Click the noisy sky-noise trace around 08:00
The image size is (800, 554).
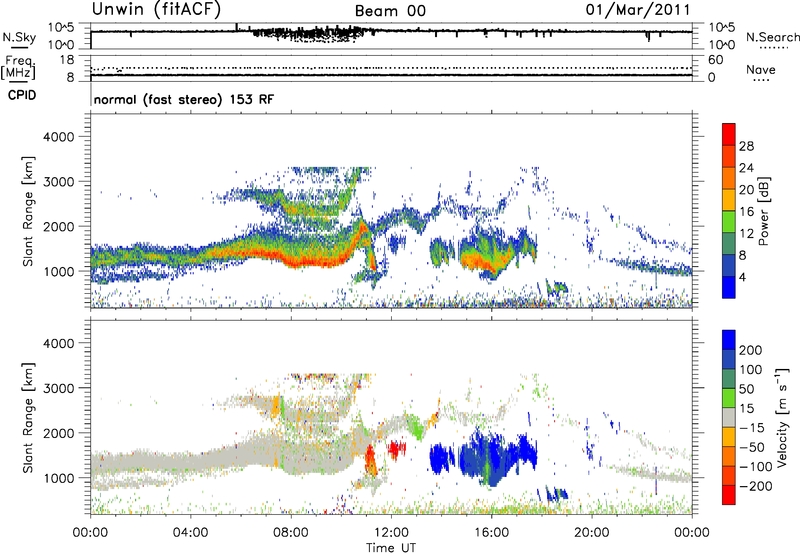pos(311,34)
